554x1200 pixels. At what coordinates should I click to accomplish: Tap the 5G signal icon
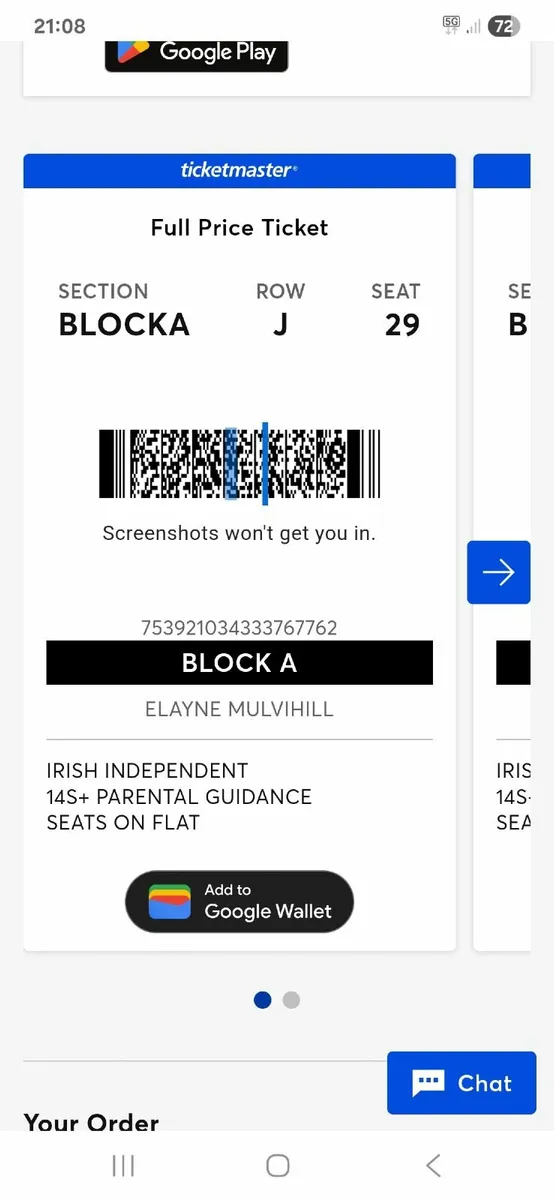(x=451, y=26)
